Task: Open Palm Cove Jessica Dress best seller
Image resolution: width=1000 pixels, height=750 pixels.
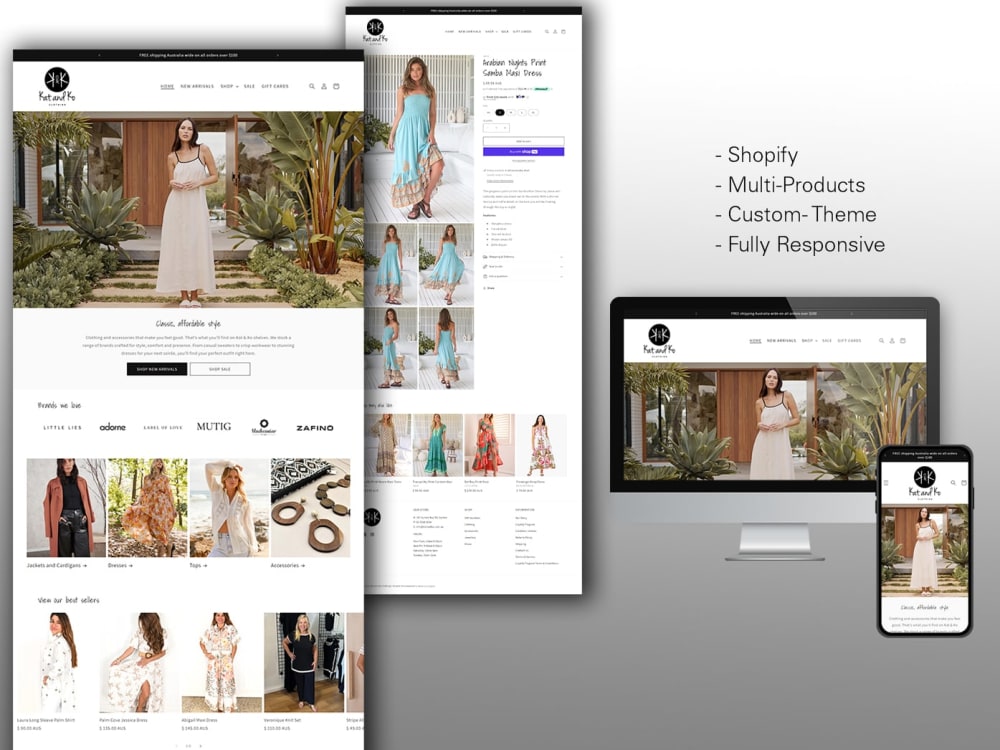Action: (138, 663)
